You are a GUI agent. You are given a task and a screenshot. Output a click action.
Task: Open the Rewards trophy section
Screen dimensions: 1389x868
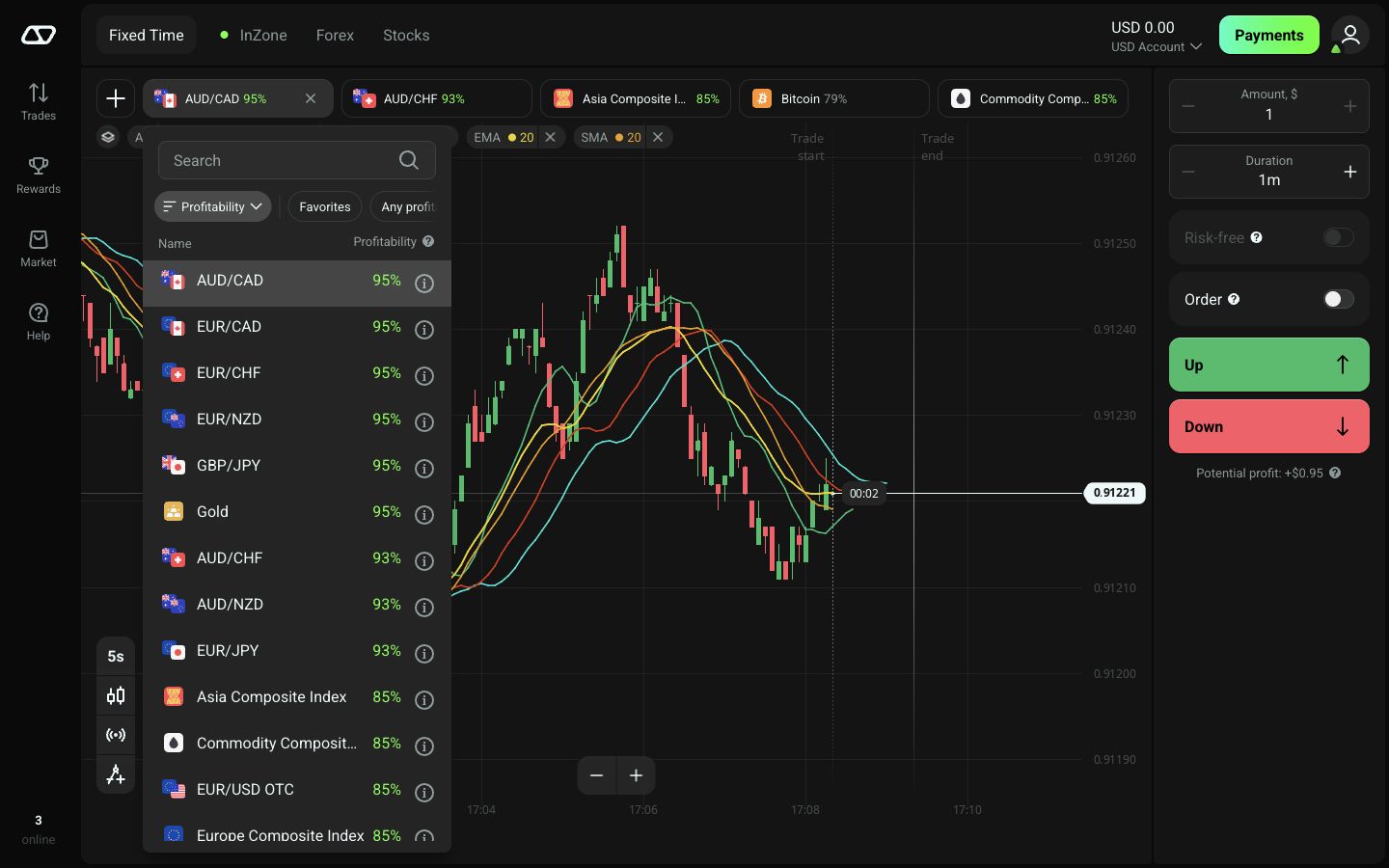(x=39, y=175)
